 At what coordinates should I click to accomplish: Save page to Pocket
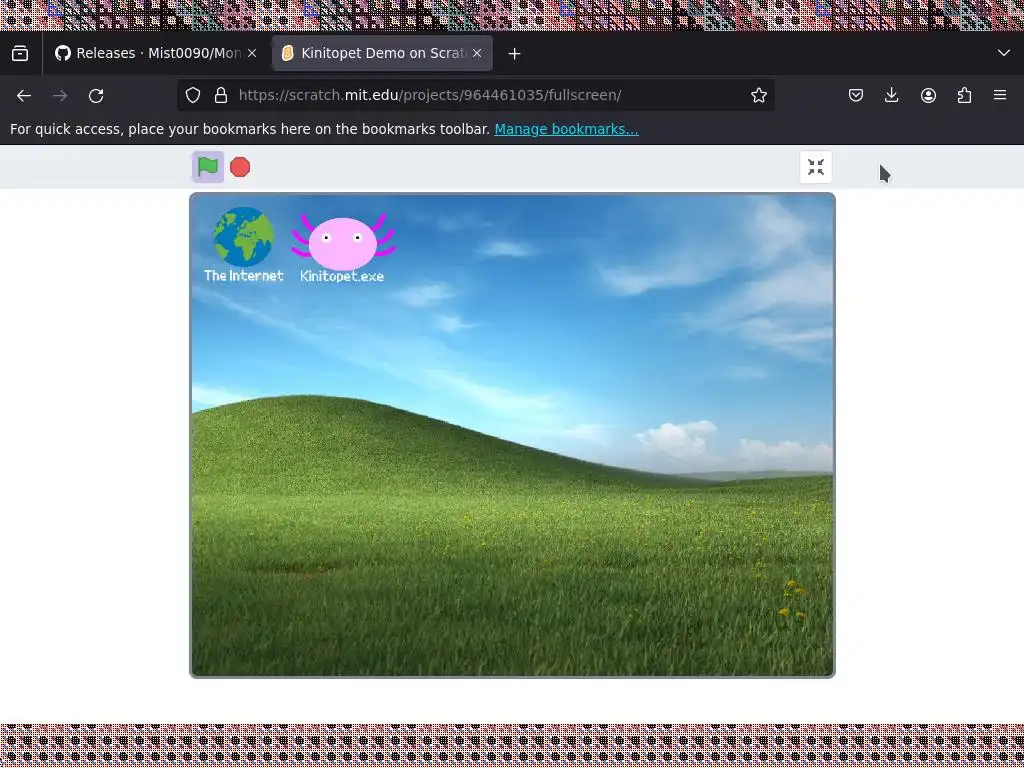pos(856,95)
